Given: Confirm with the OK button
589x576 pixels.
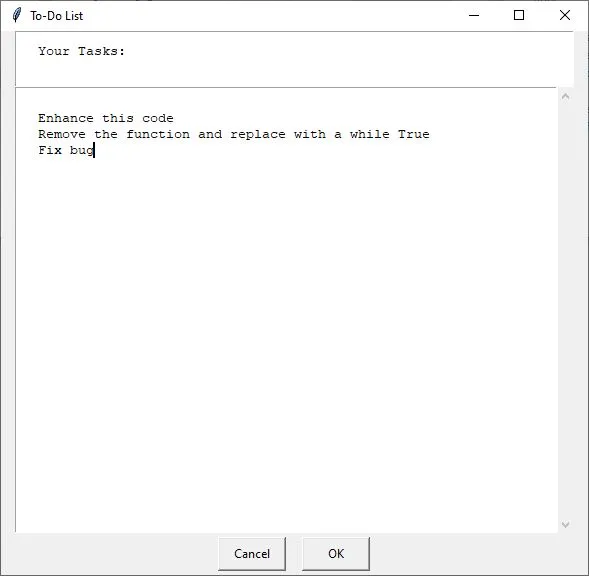Looking at the screenshot, I should [x=336, y=553].
